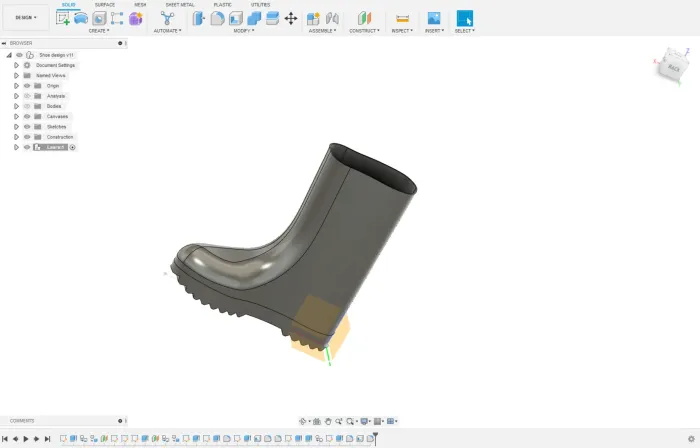Toggle visibility of Shoe design v11 root

[19, 55]
